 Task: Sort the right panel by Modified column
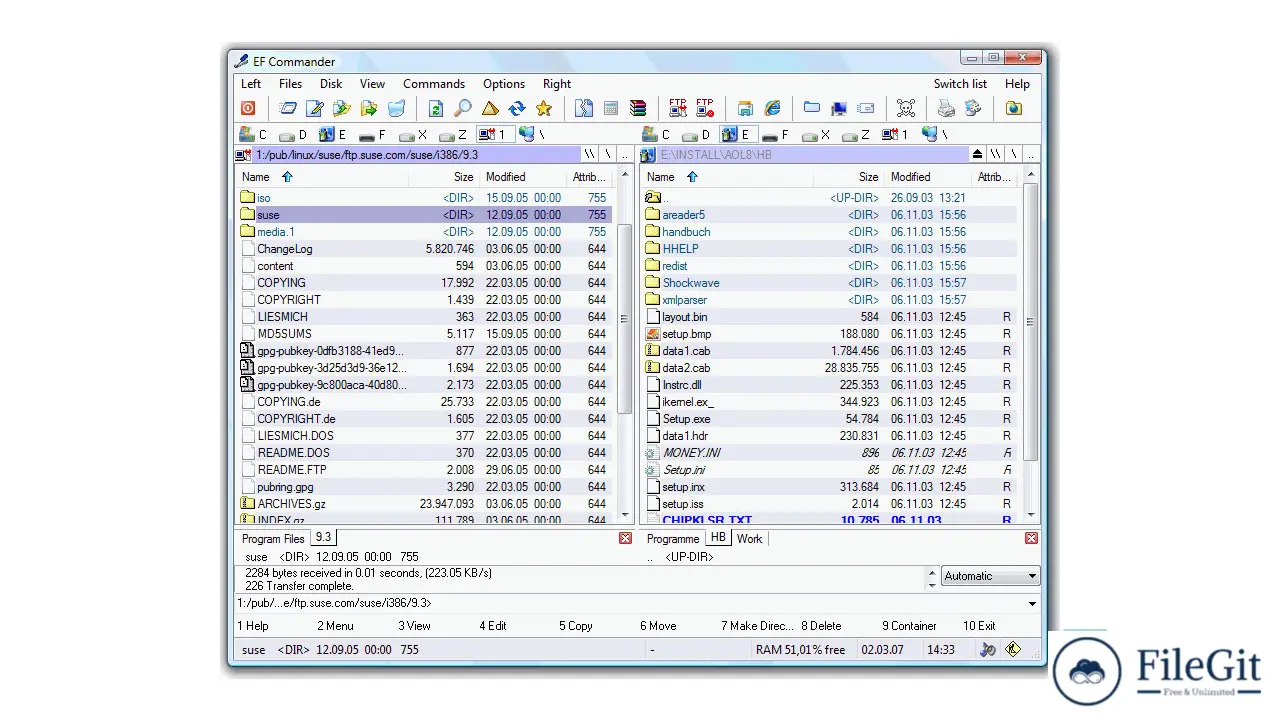click(927, 177)
